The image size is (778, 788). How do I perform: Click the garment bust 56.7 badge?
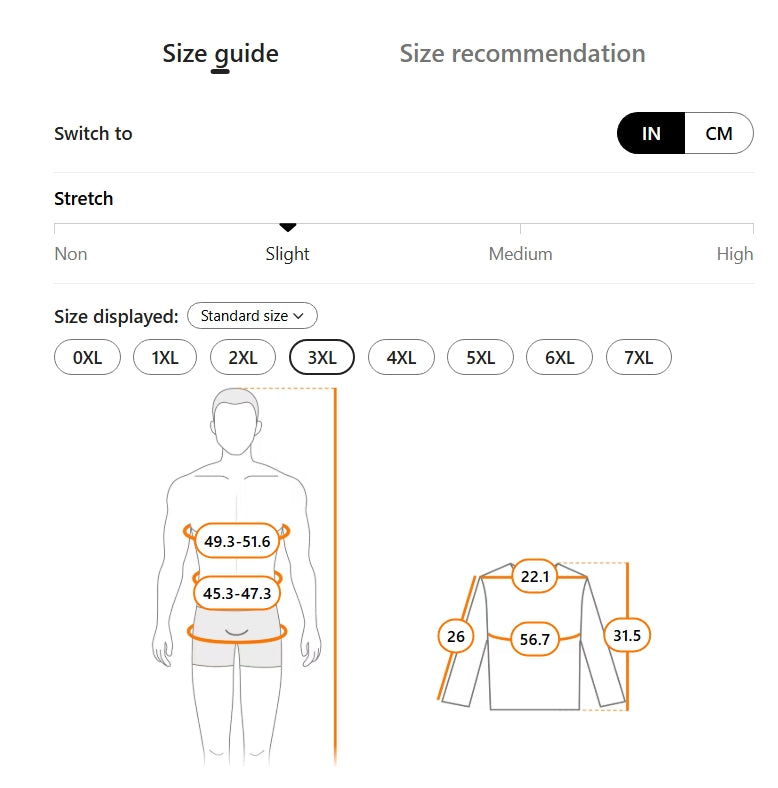point(536,639)
